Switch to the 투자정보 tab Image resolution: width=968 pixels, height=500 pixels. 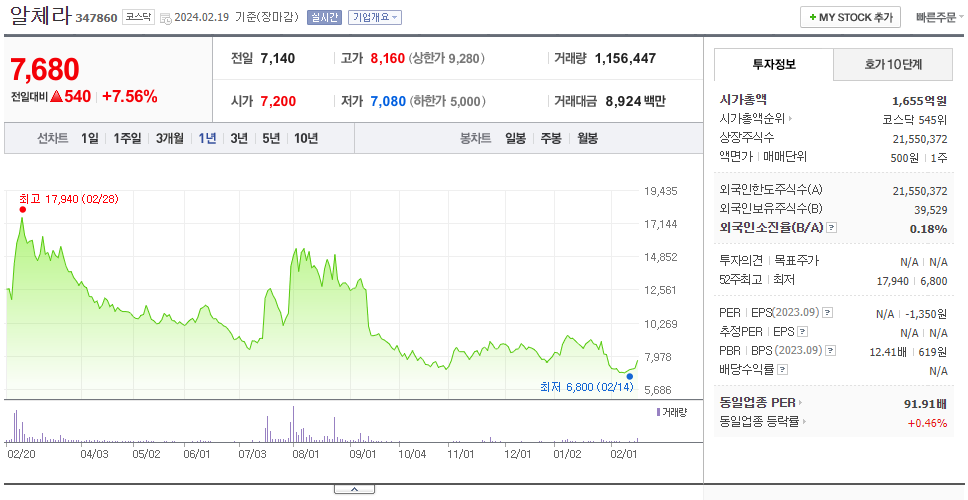[x=774, y=65]
